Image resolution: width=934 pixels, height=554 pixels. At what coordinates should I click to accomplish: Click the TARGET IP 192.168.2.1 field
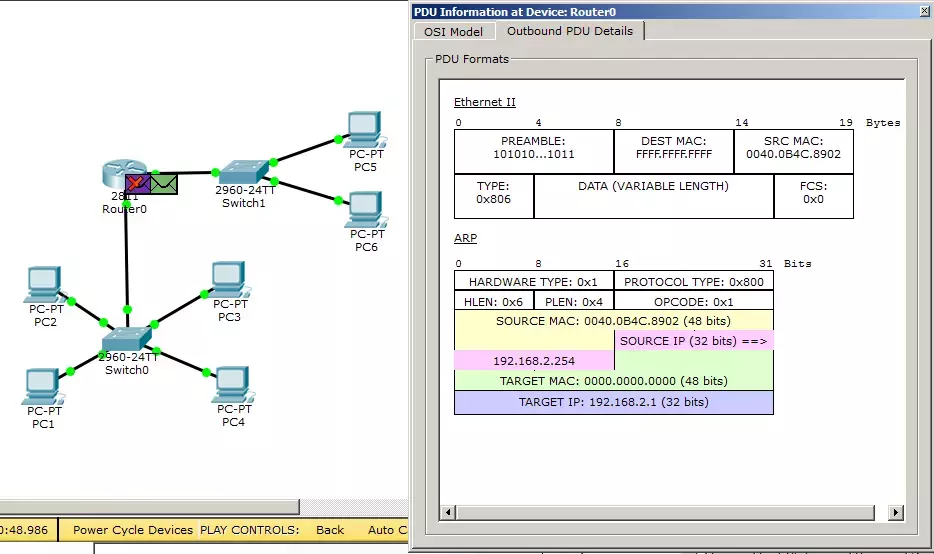coord(614,402)
